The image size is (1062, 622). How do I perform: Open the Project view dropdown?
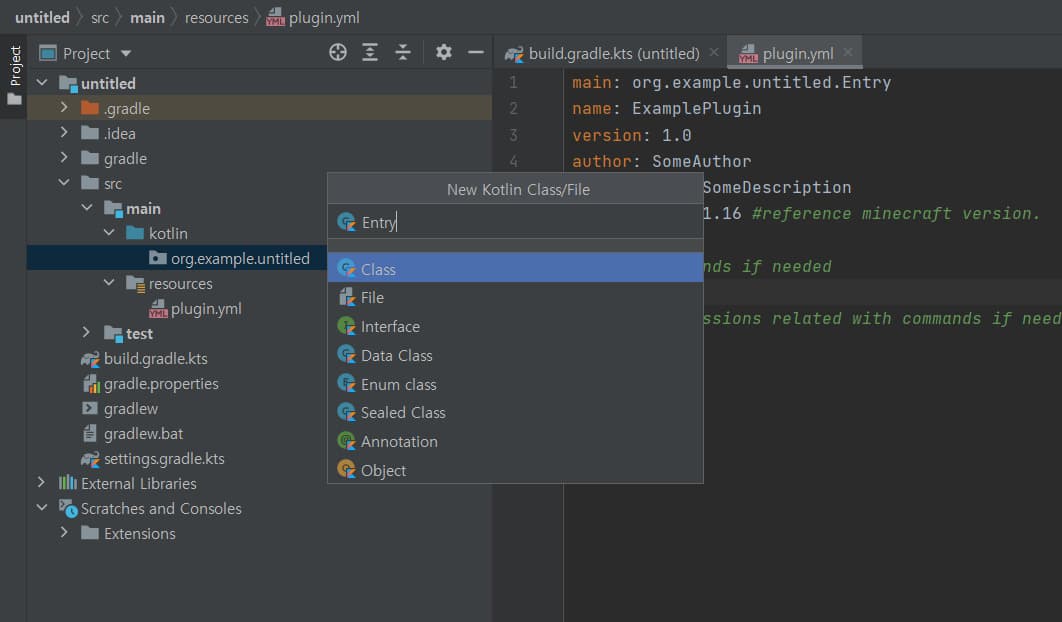pos(126,54)
